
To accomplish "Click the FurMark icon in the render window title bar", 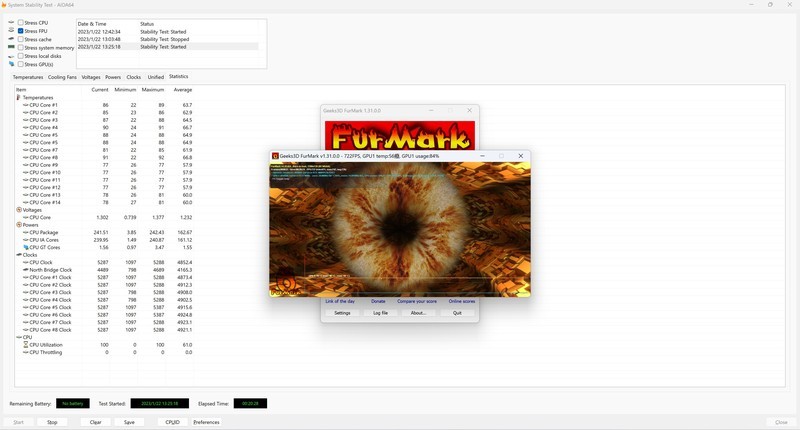I will 275,156.
